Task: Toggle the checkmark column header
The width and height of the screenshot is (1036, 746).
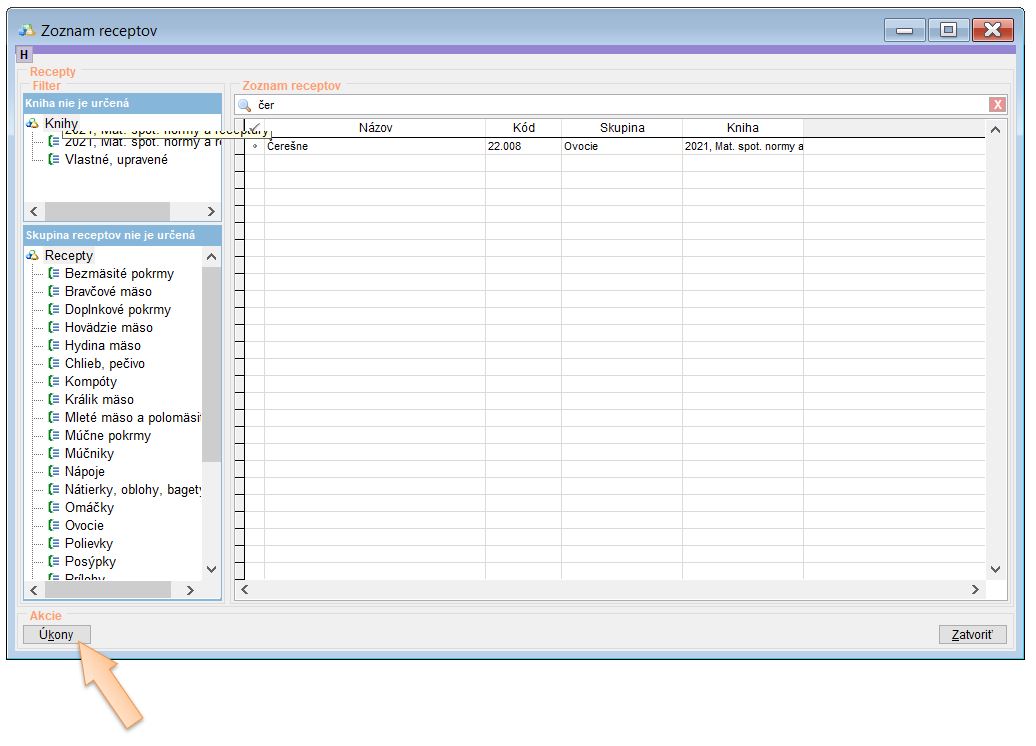Action: click(254, 128)
